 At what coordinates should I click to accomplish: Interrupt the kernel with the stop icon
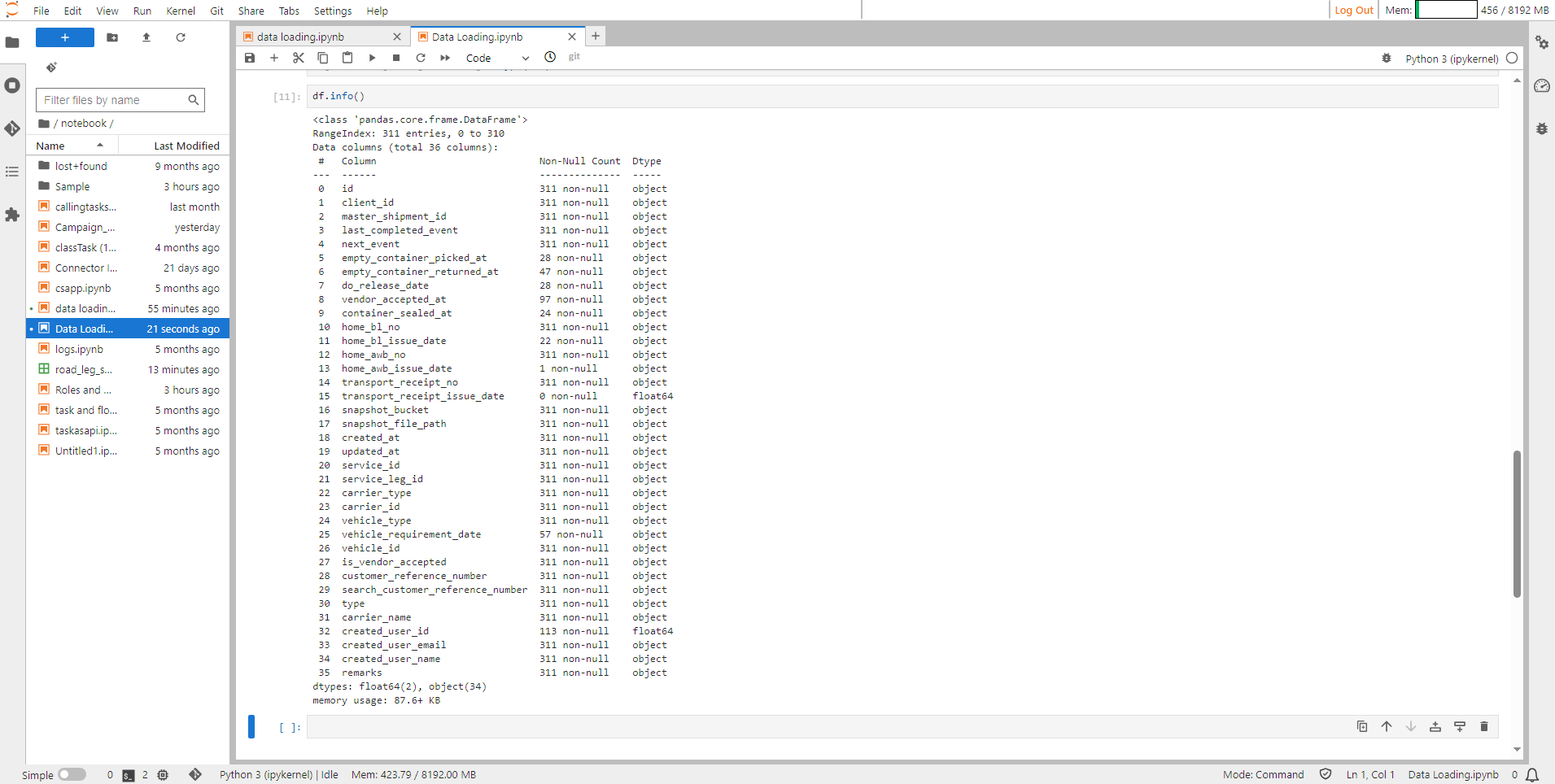(395, 58)
